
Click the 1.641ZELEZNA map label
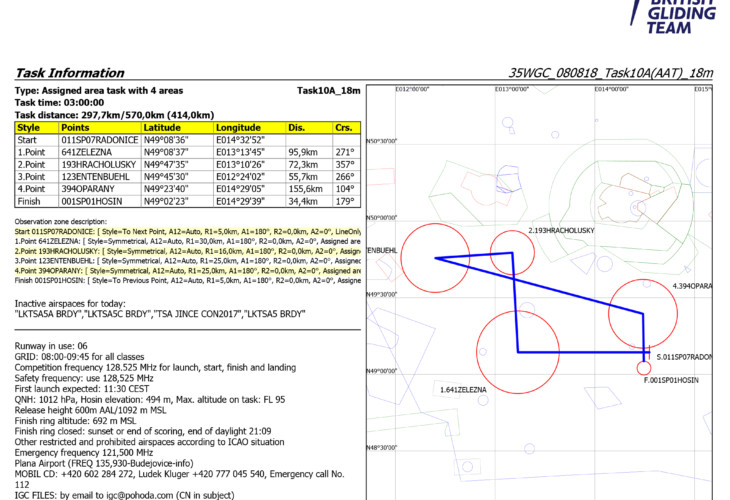tap(462, 389)
